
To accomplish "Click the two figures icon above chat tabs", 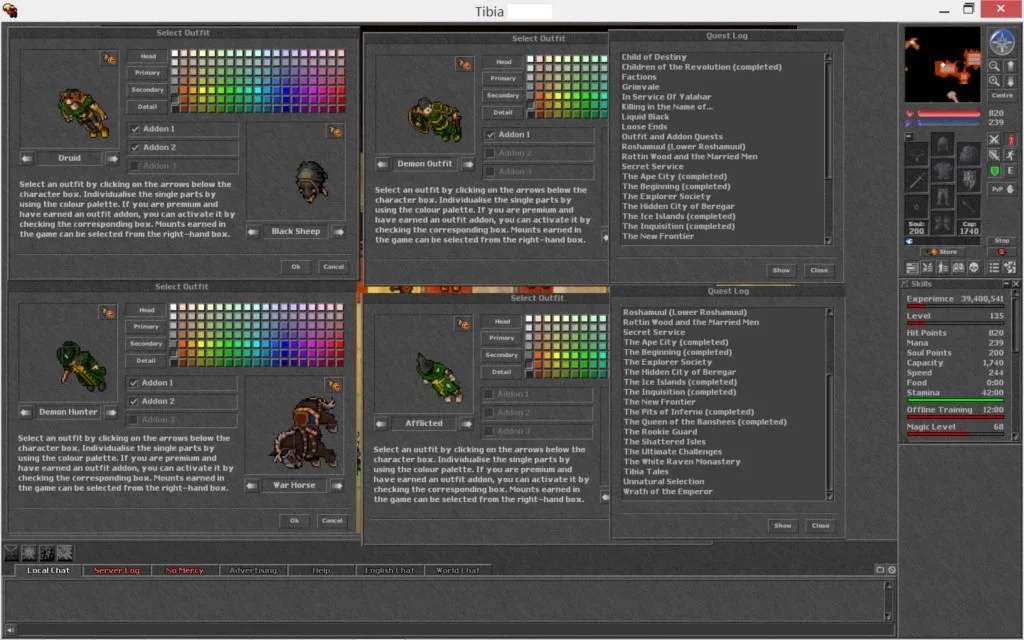I will tap(47, 553).
